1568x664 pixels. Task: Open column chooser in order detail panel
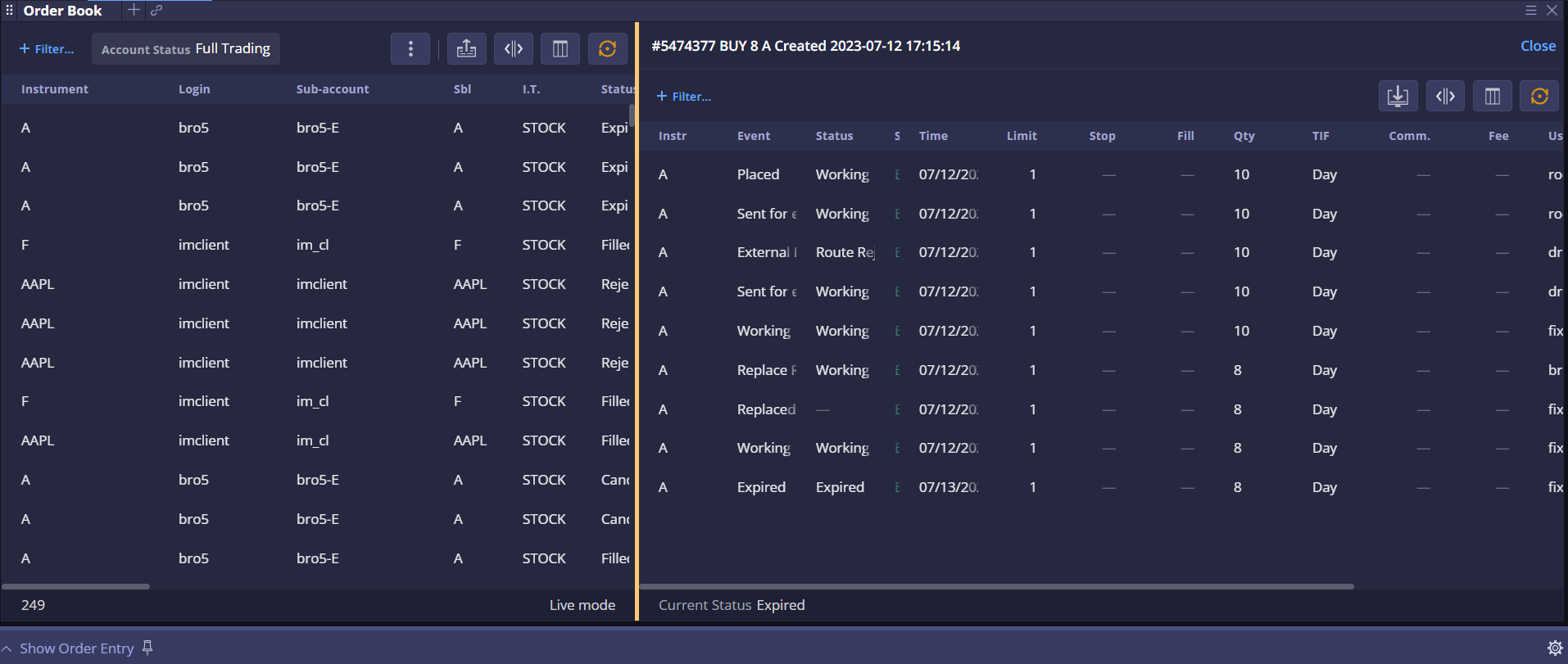click(x=1493, y=97)
